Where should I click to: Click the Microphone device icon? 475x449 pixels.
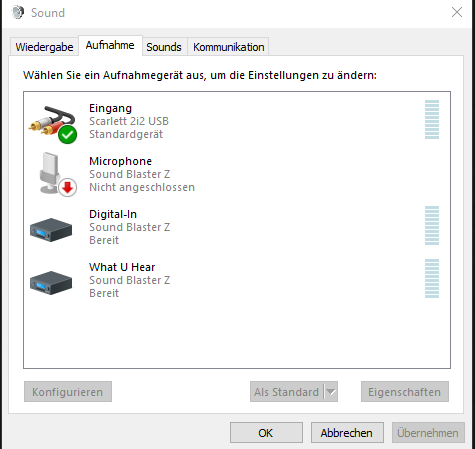click(51, 173)
